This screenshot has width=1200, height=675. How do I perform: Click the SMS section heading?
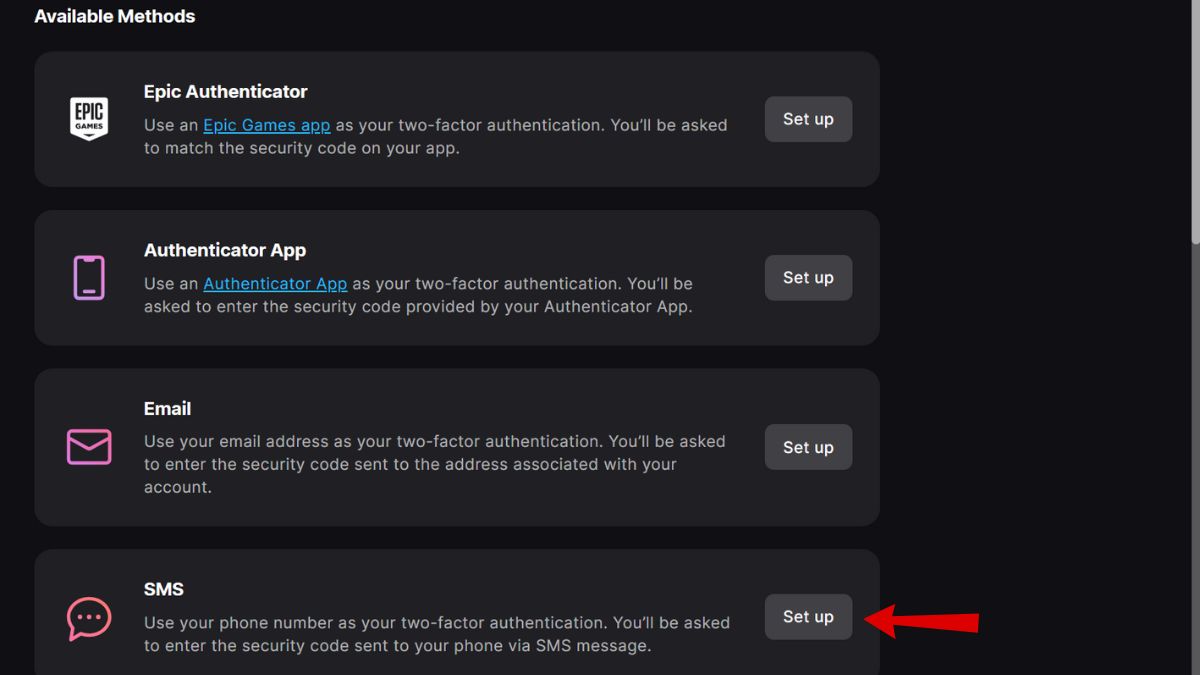tap(164, 589)
